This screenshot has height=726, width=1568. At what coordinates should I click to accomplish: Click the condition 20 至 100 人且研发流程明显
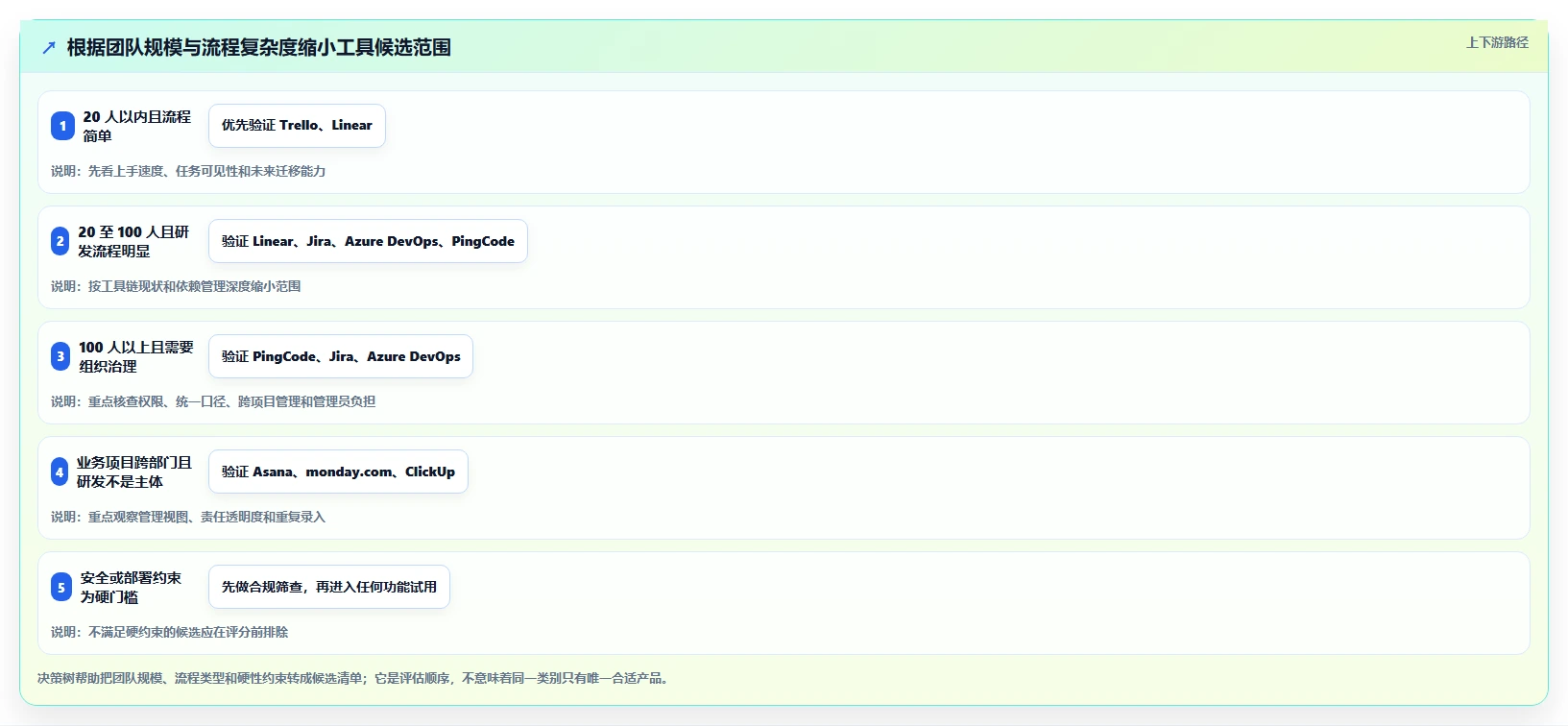[x=134, y=241]
